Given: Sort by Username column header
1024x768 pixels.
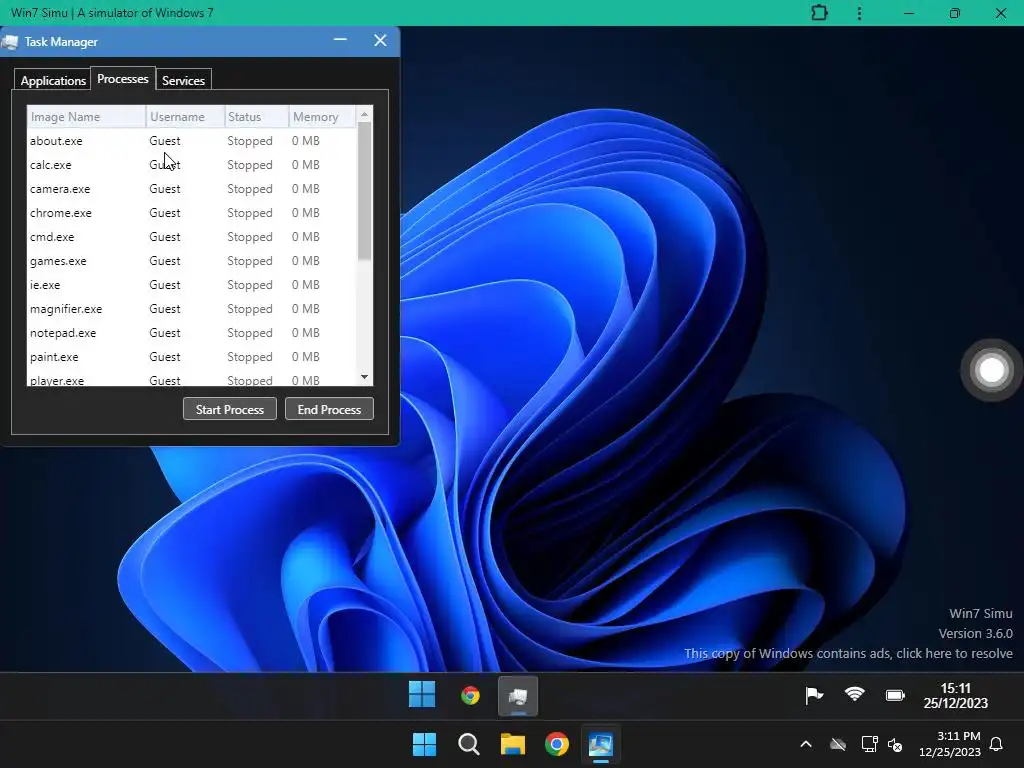Looking at the screenshot, I should tap(185, 117).
